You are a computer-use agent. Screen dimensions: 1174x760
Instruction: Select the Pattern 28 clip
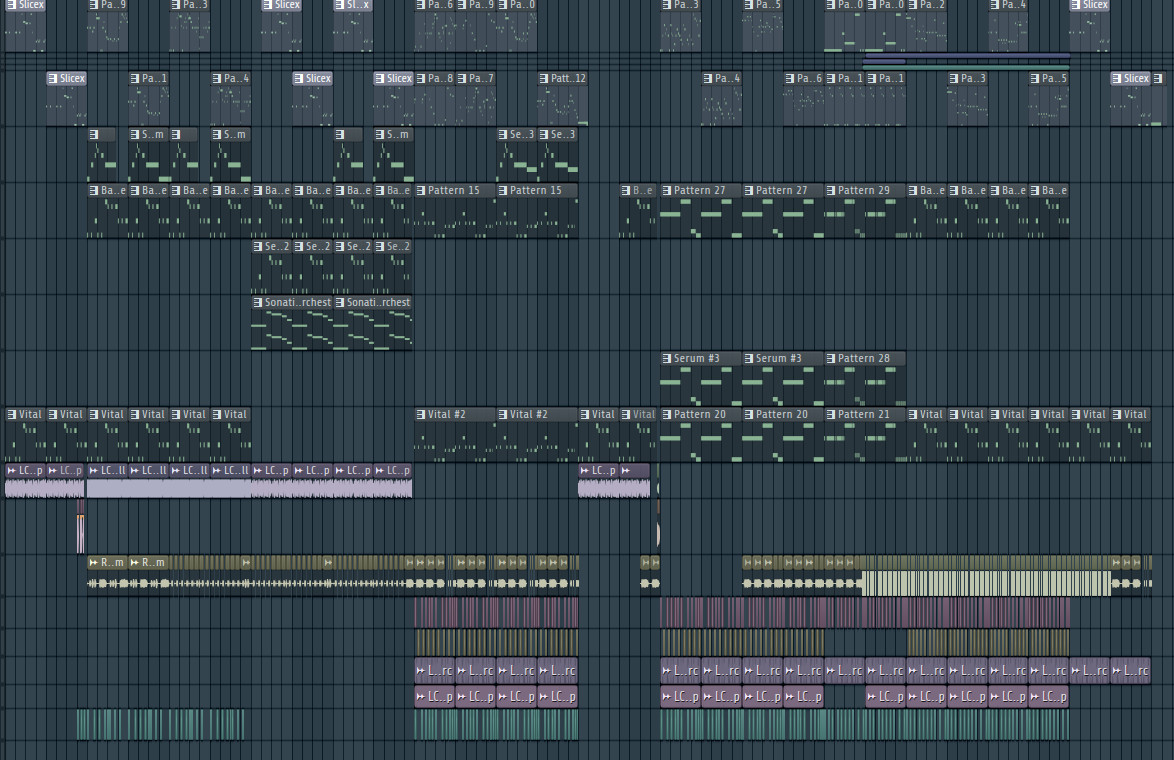click(x=865, y=378)
